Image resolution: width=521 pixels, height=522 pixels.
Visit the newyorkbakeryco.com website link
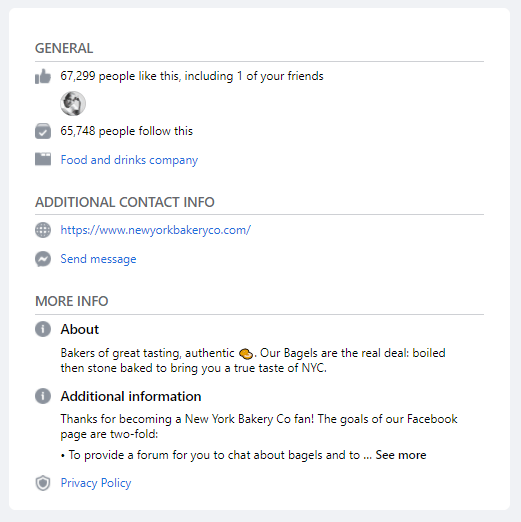(156, 230)
